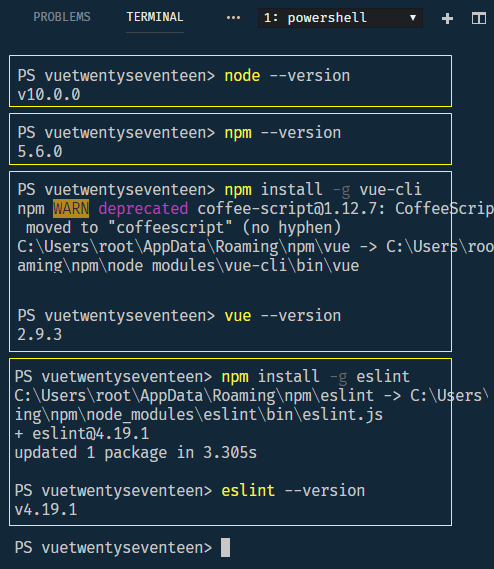The height and width of the screenshot is (569, 494).
Task: Click the highlighted WARN label
Action: pyautogui.click(x=71, y=209)
